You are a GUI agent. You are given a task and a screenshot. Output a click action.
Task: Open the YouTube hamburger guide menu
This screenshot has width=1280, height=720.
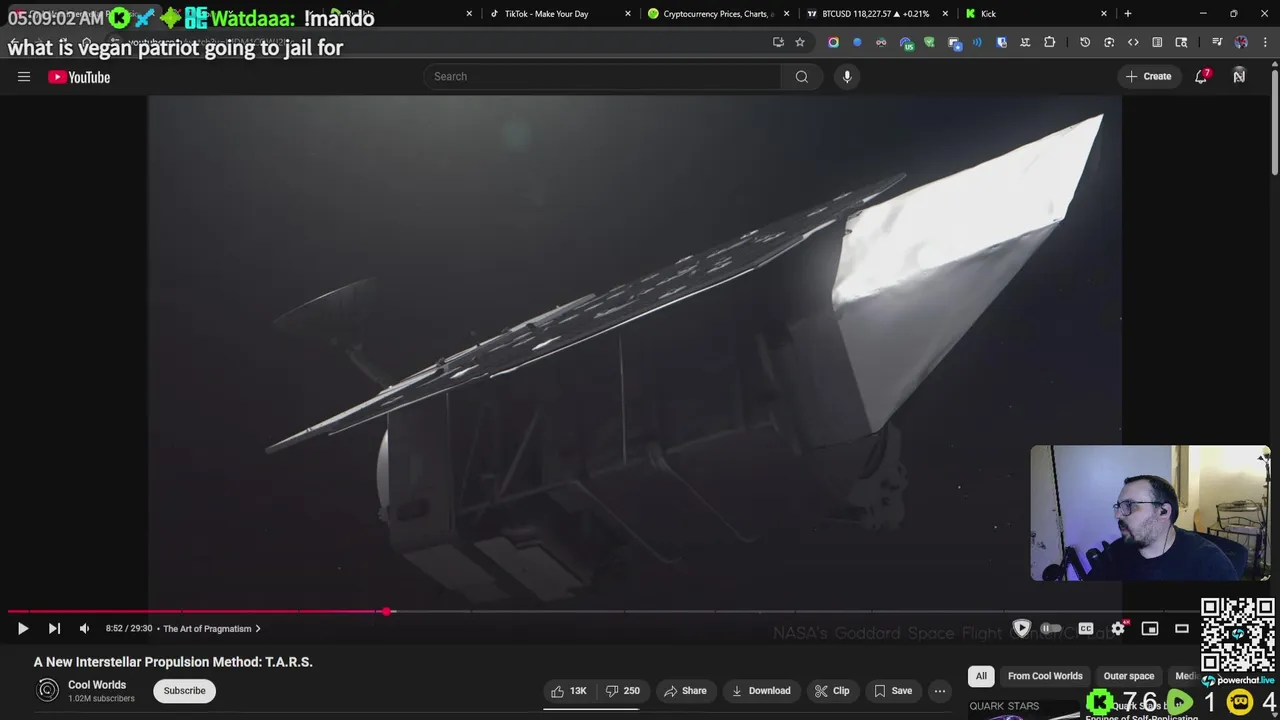pyautogui.click(x=24, y=77)
